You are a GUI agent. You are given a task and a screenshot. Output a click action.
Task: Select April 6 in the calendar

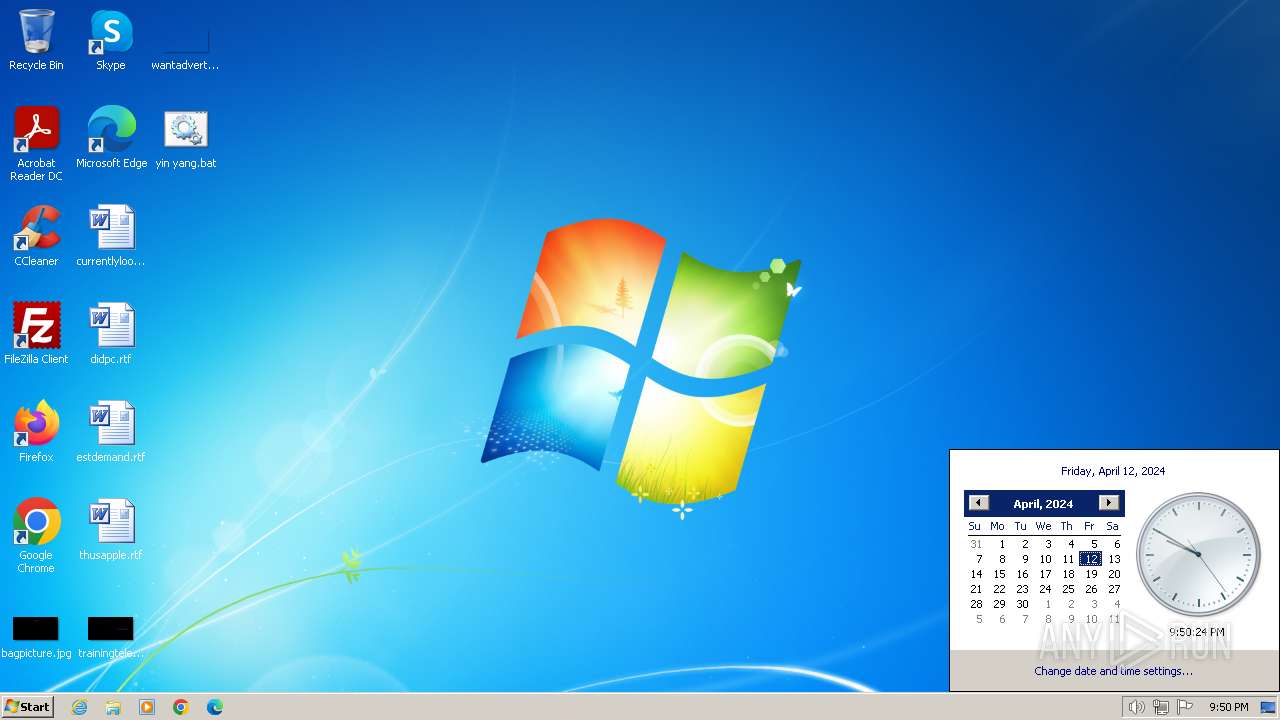[x=1117, y=544]
